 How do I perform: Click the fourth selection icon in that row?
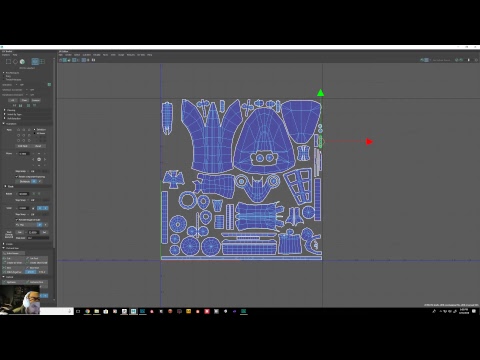click(x=34, y=105)
